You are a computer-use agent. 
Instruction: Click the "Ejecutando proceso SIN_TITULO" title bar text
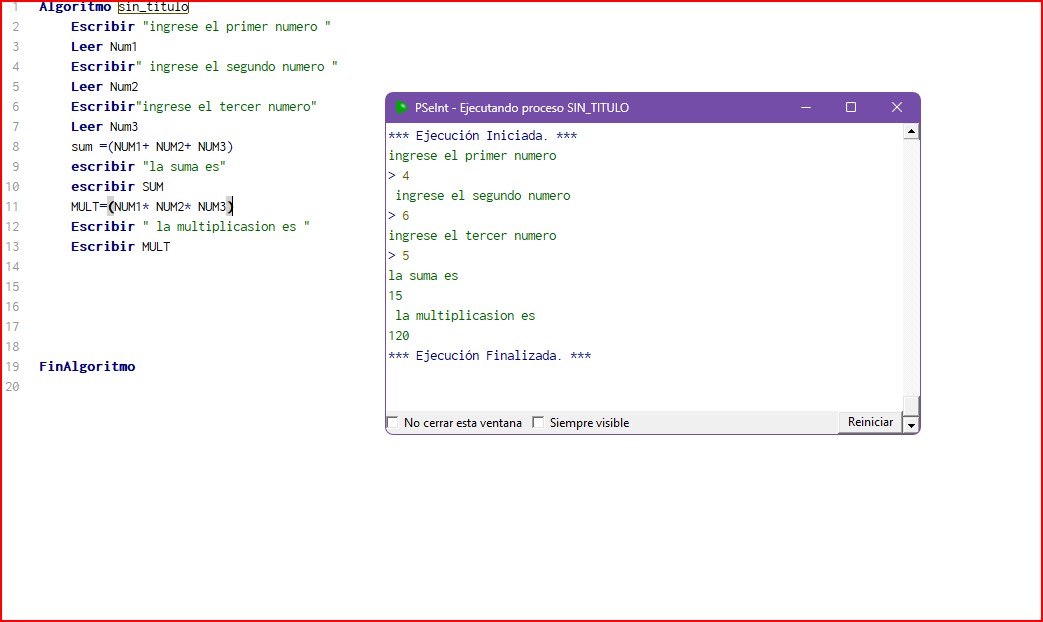tap(522, 108)
